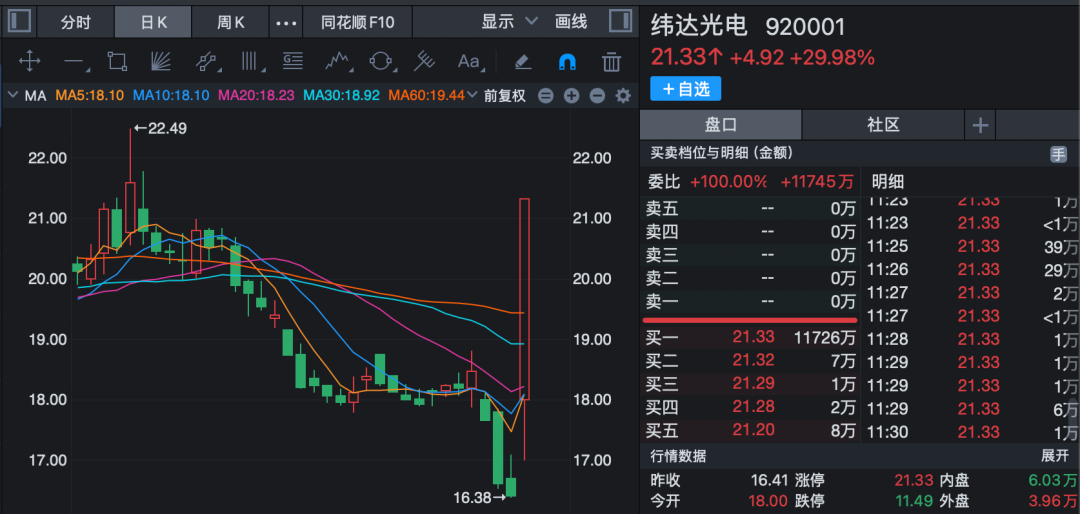Select the 社区 community tab

pos(883,125)
